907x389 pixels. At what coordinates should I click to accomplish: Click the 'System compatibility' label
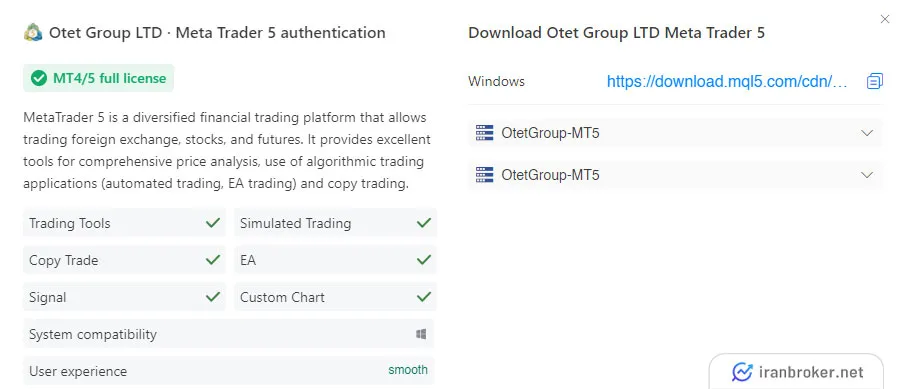pos(93,335)
